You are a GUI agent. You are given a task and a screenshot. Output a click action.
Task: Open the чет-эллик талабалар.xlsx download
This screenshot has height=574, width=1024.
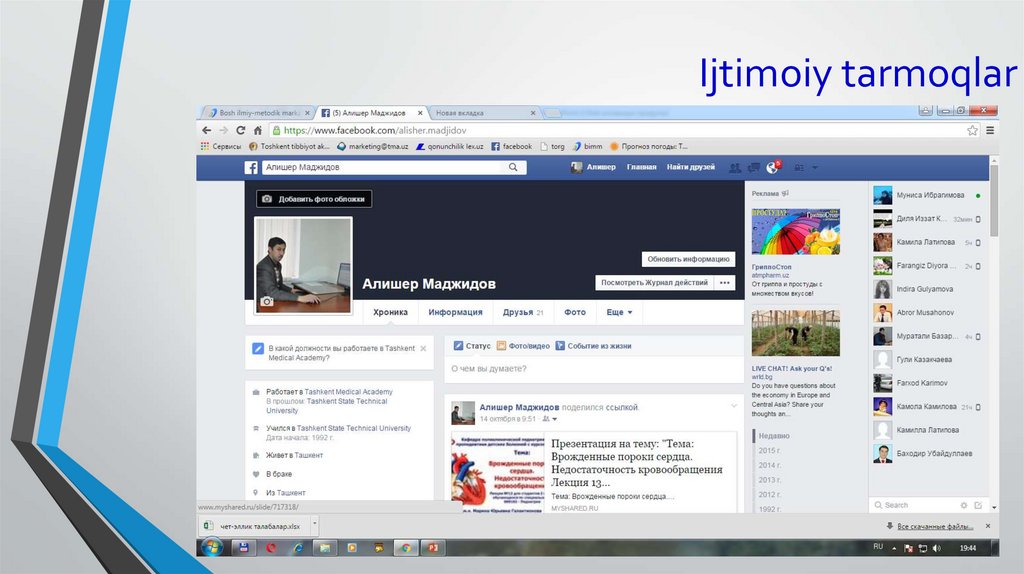pos(253,526)
